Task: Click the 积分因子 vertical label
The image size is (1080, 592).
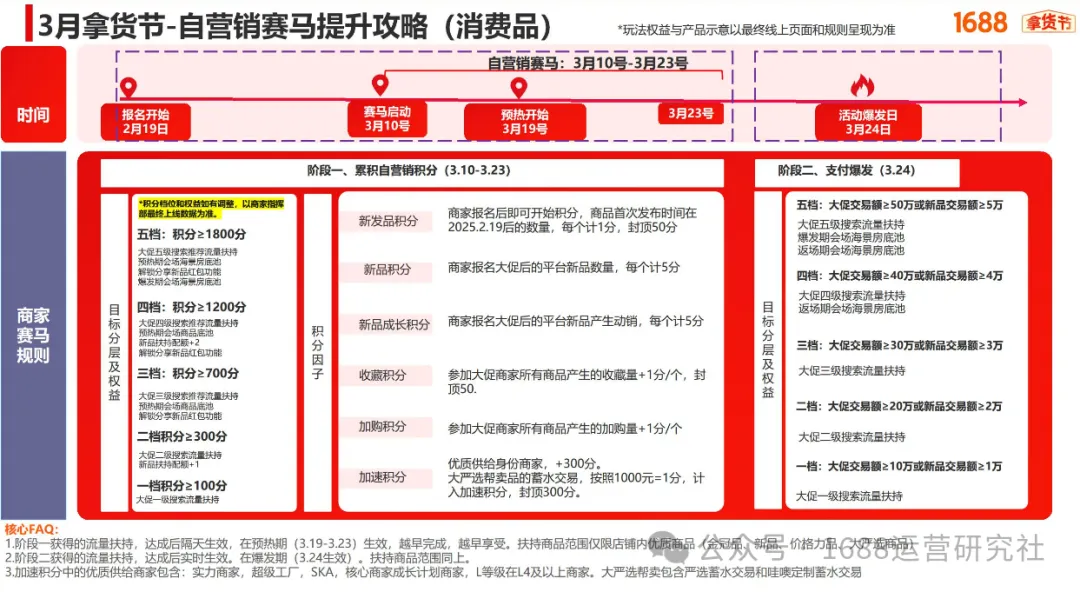Action: tap(318, 352)
